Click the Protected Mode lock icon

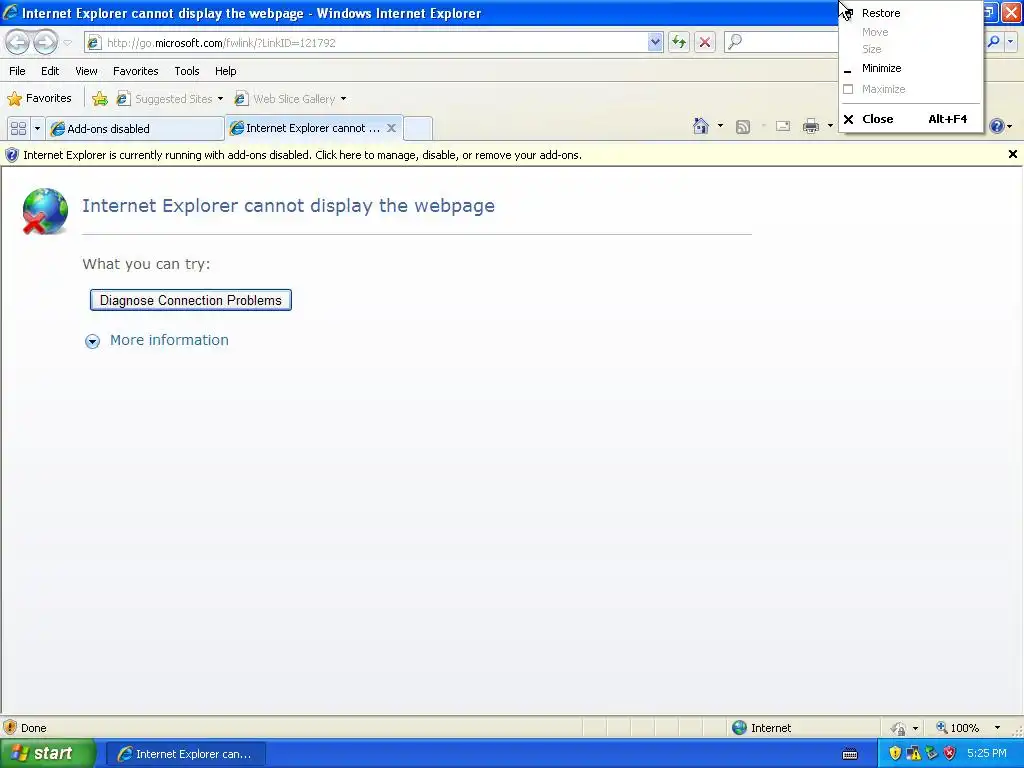pos(899,728)
